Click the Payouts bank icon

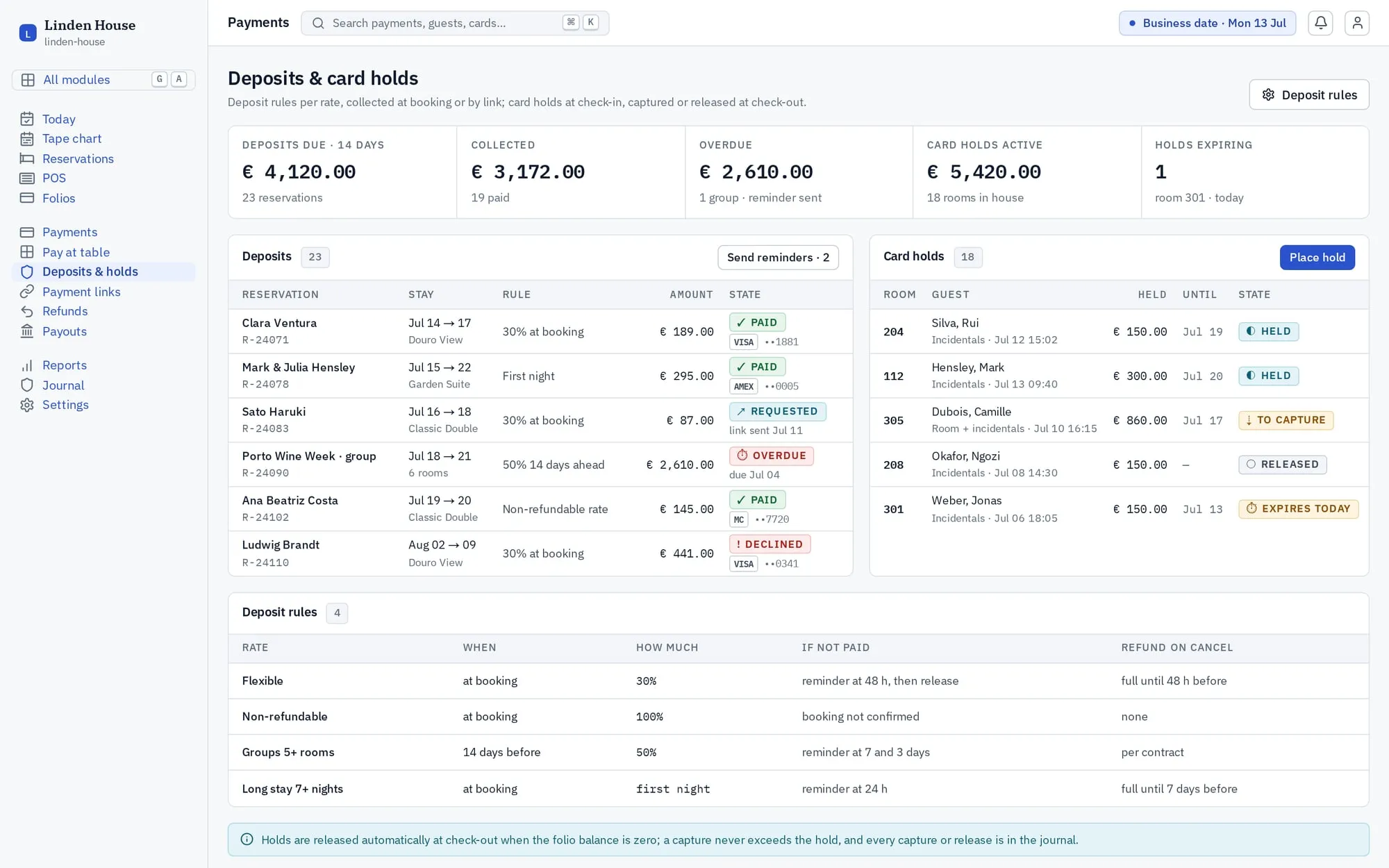[x=27, y=331]
